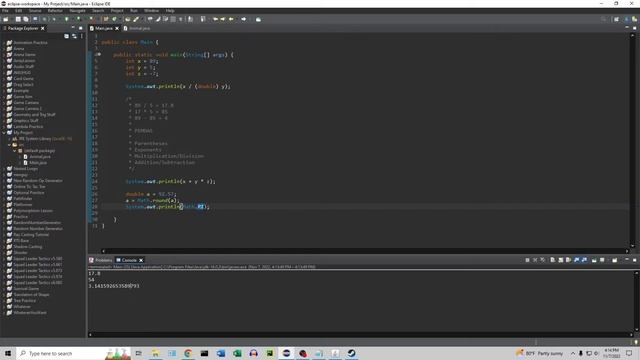Toggle Link with Editor in Package Explorer
This screenshot has height=360, width=640.
(74, 36)
